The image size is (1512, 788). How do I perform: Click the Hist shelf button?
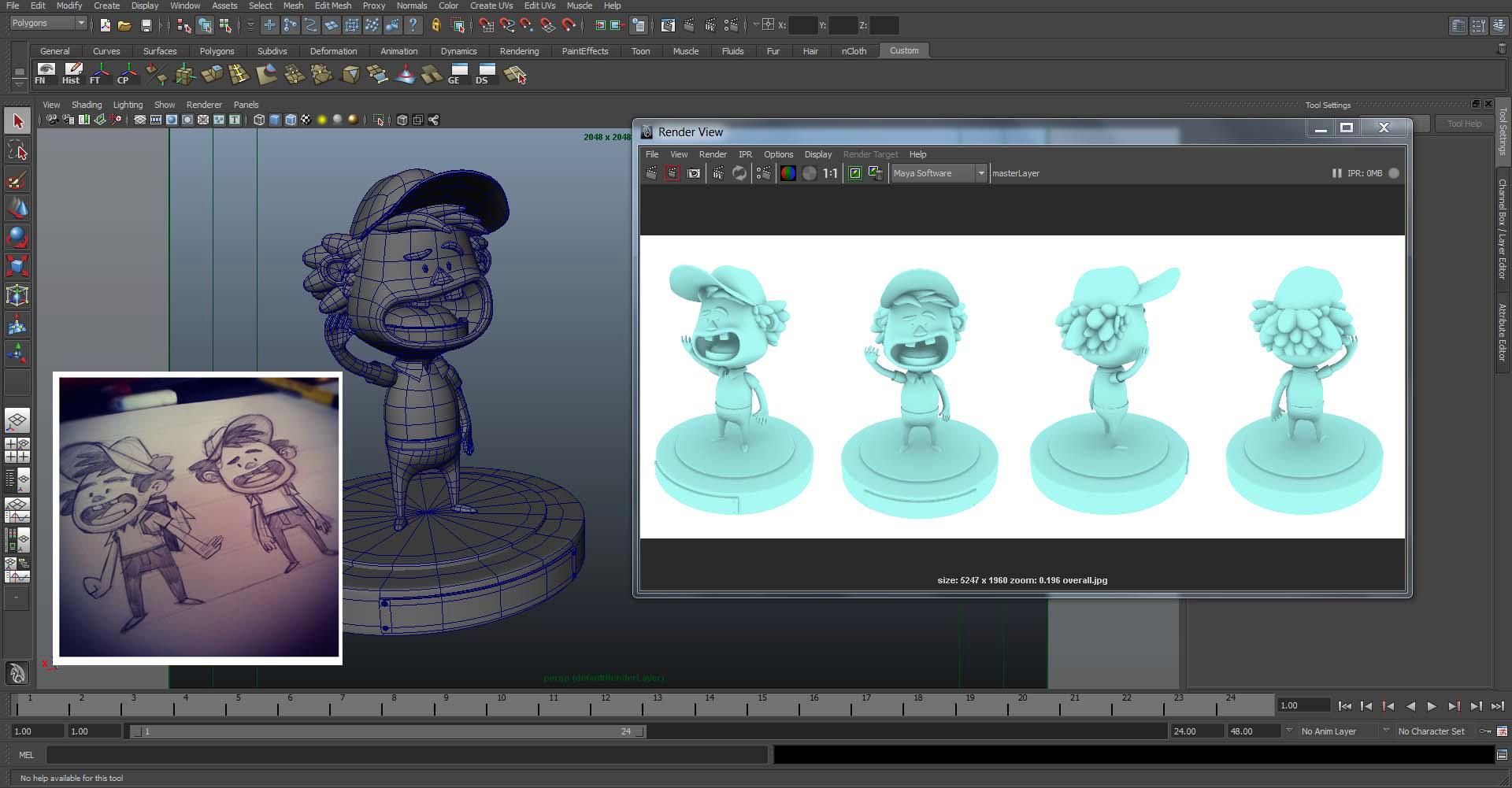(x=72, y=74)
